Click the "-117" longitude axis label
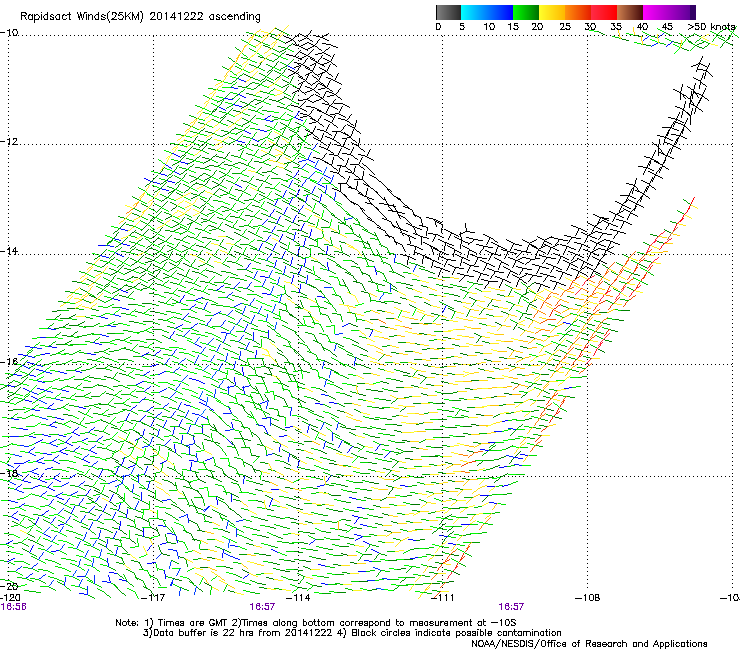Screen dimensions: 740x650 tap(154, 598)
